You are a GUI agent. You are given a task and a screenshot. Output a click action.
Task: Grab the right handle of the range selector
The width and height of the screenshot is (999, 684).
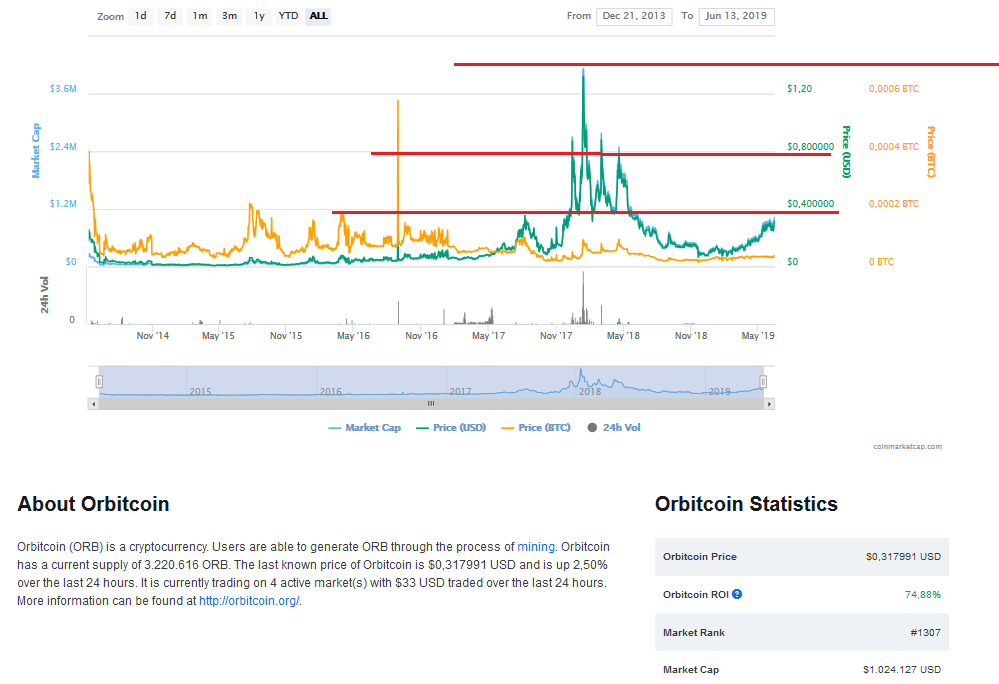point(763,381)
